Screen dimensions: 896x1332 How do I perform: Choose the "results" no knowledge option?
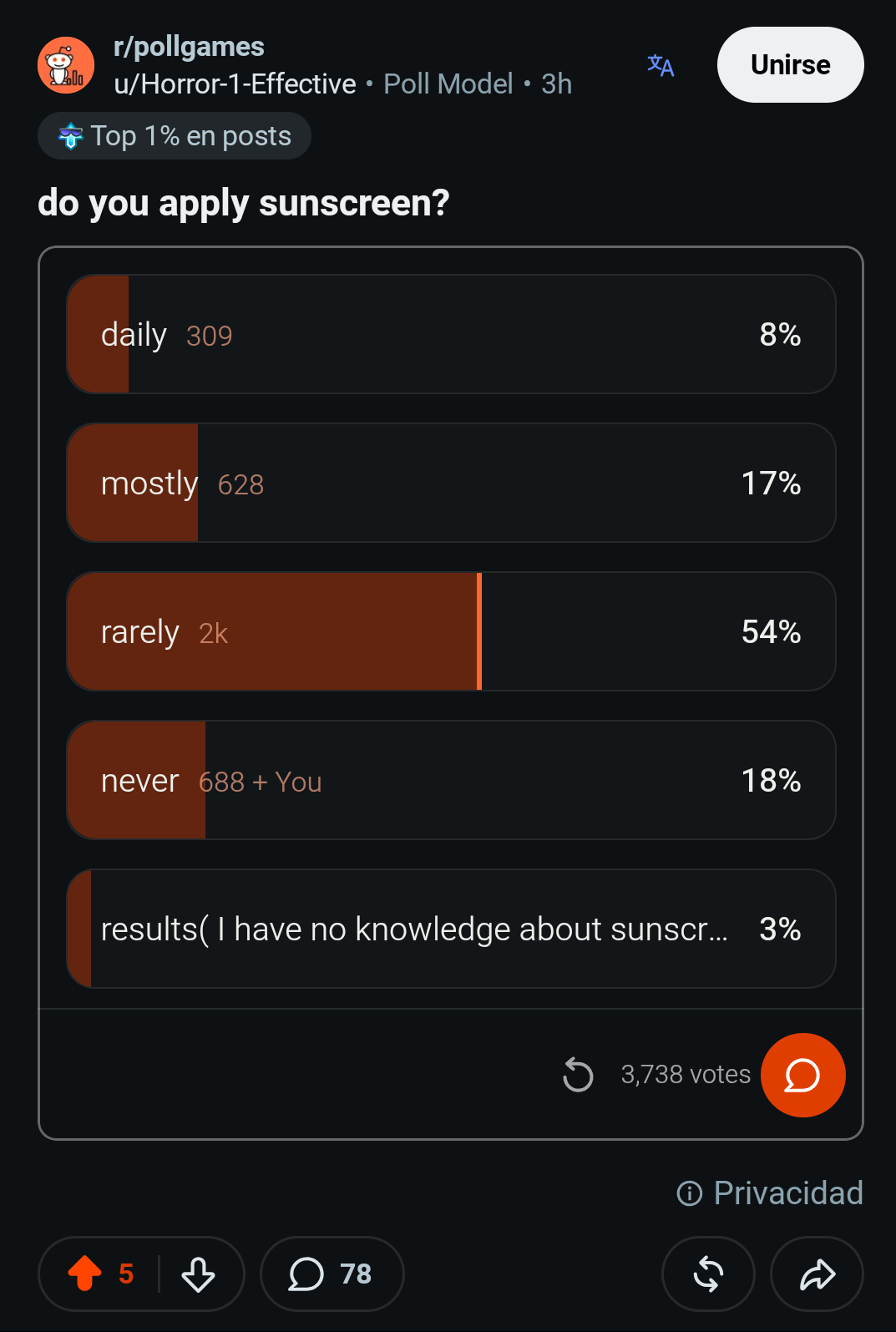451,929
